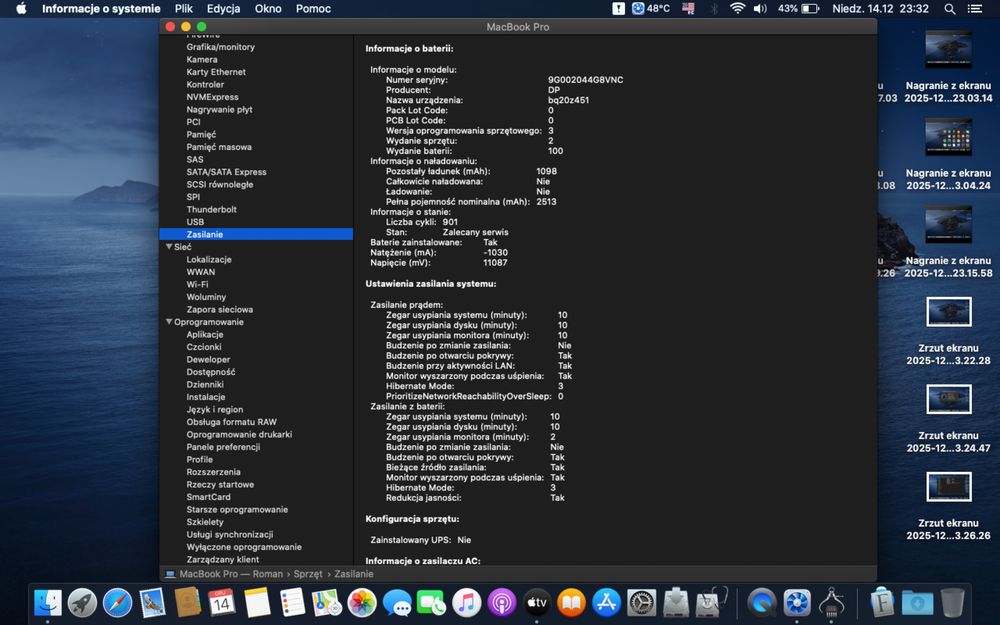Open the Plik menu
This screenshot has width=1000, height=625.
click(x=184, y=9)
